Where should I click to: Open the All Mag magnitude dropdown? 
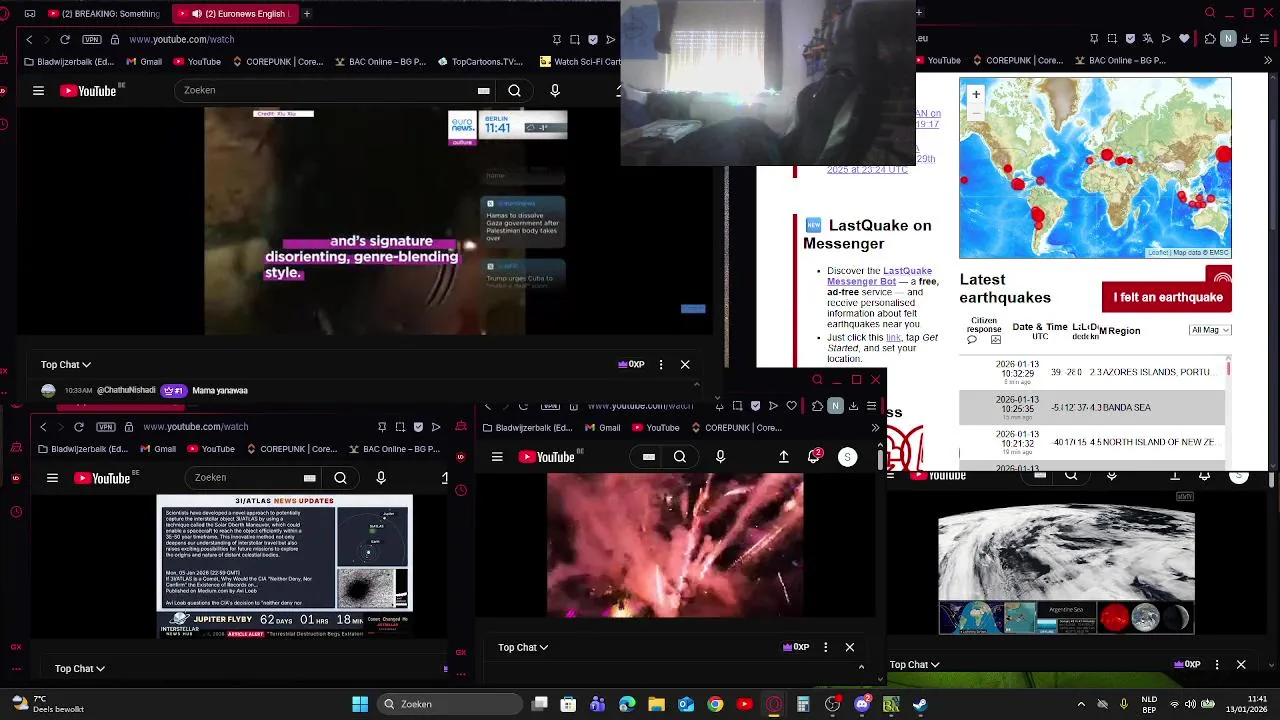[x=1210, y=330]
